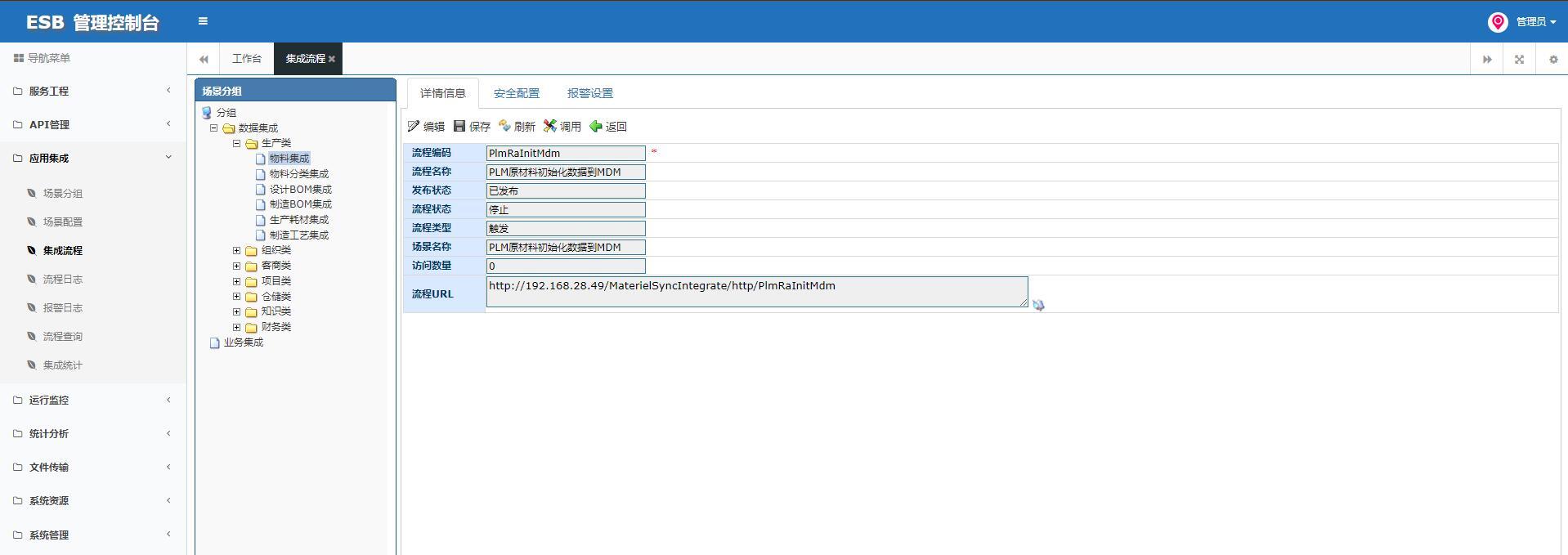Collapse the 数据集成 tree node
Viewport: 1568px width, 555px height.
point(214,128)
